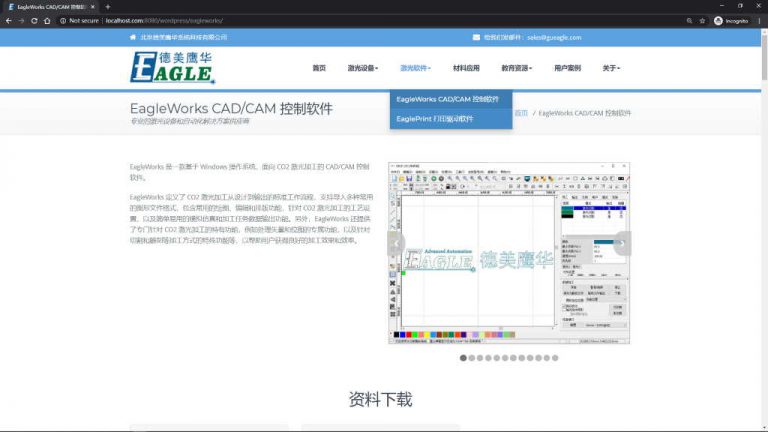
Task: Click the EAGLE 德美鹰华 site logo
Action: pos(172,67)
